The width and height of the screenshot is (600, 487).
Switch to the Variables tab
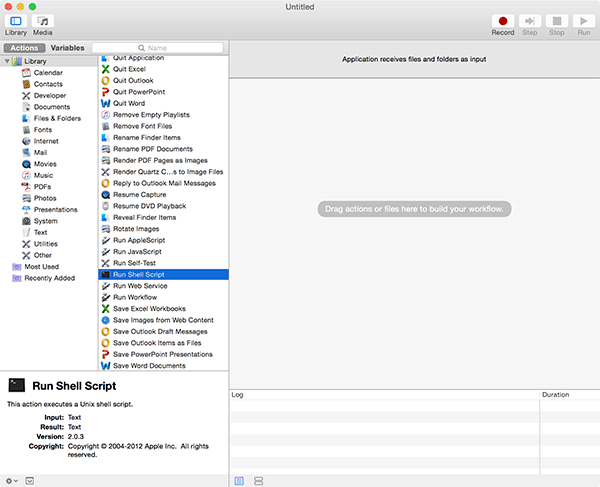coord(67,47)
